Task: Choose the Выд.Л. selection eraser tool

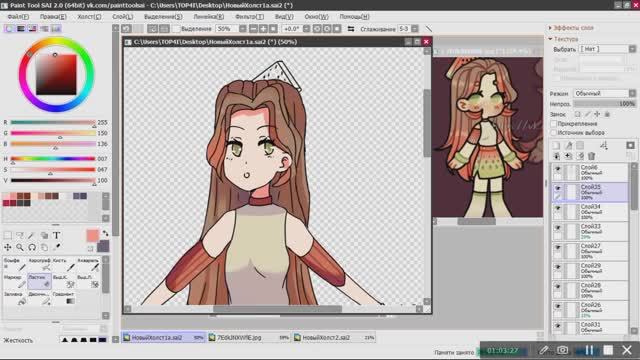Action: [88, 281]
